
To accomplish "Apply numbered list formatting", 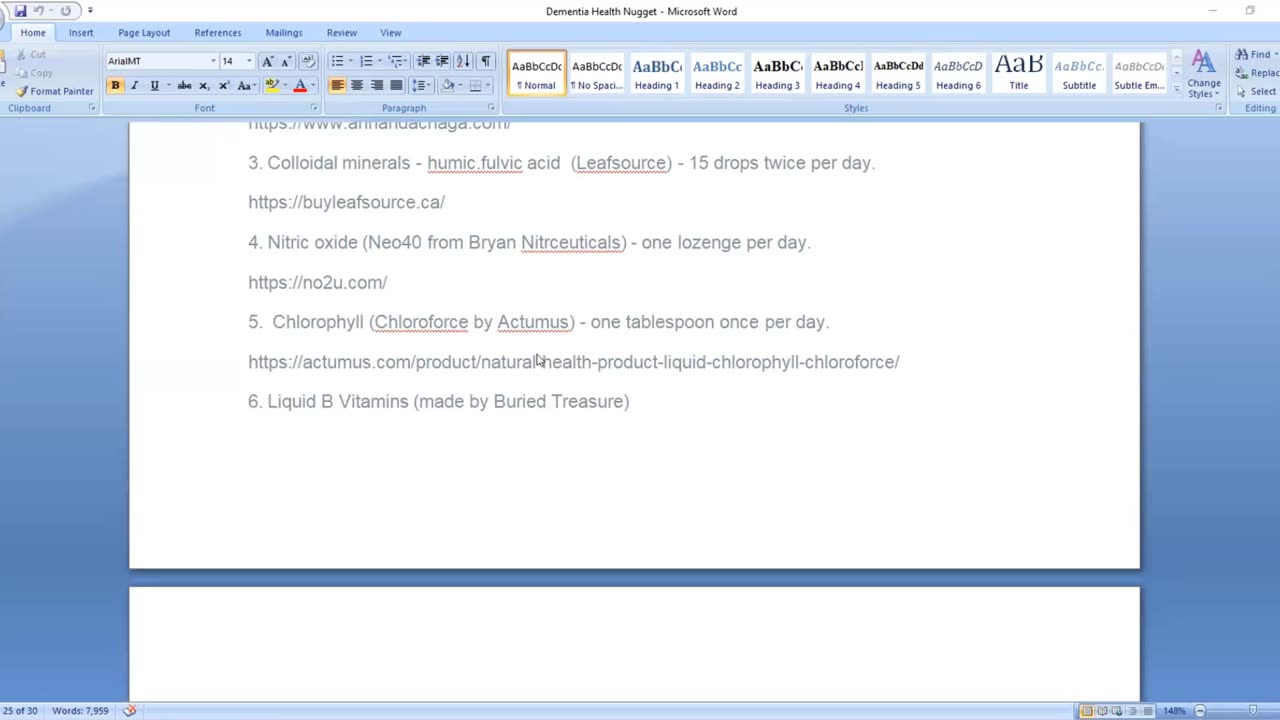I will pyautogui.click(x=366, y=61).
